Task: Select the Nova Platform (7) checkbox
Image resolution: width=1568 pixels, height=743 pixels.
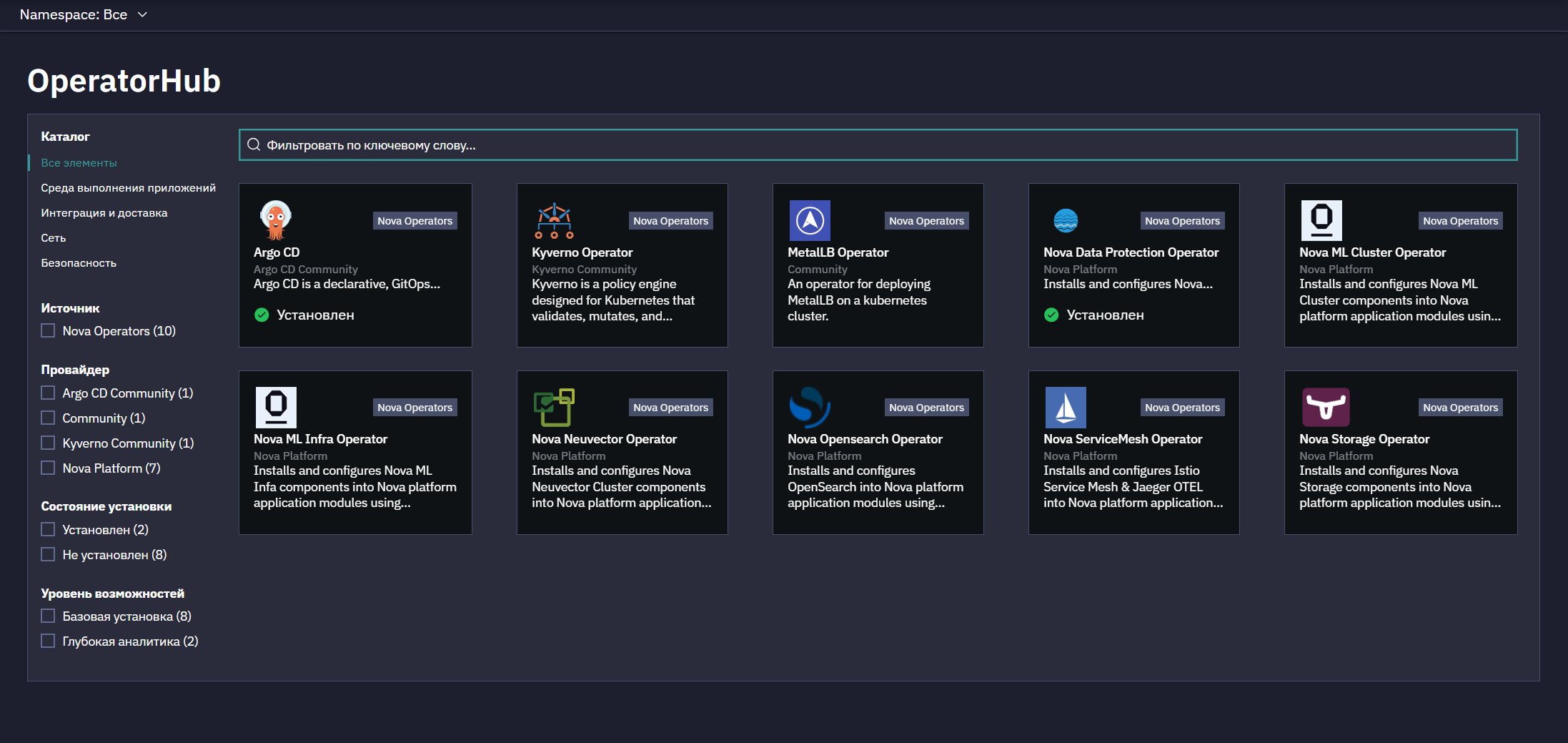Action: (x=48, y=468)
